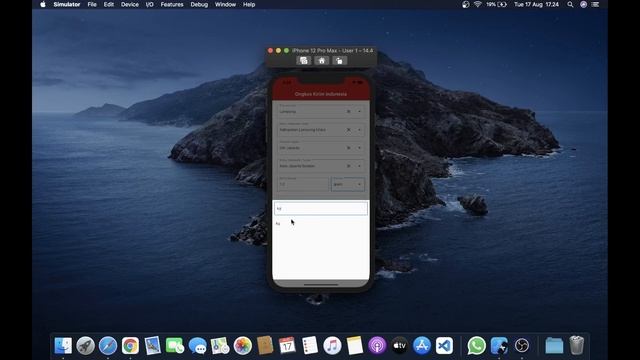Click the Simulator window title text

tap(332, 51)
